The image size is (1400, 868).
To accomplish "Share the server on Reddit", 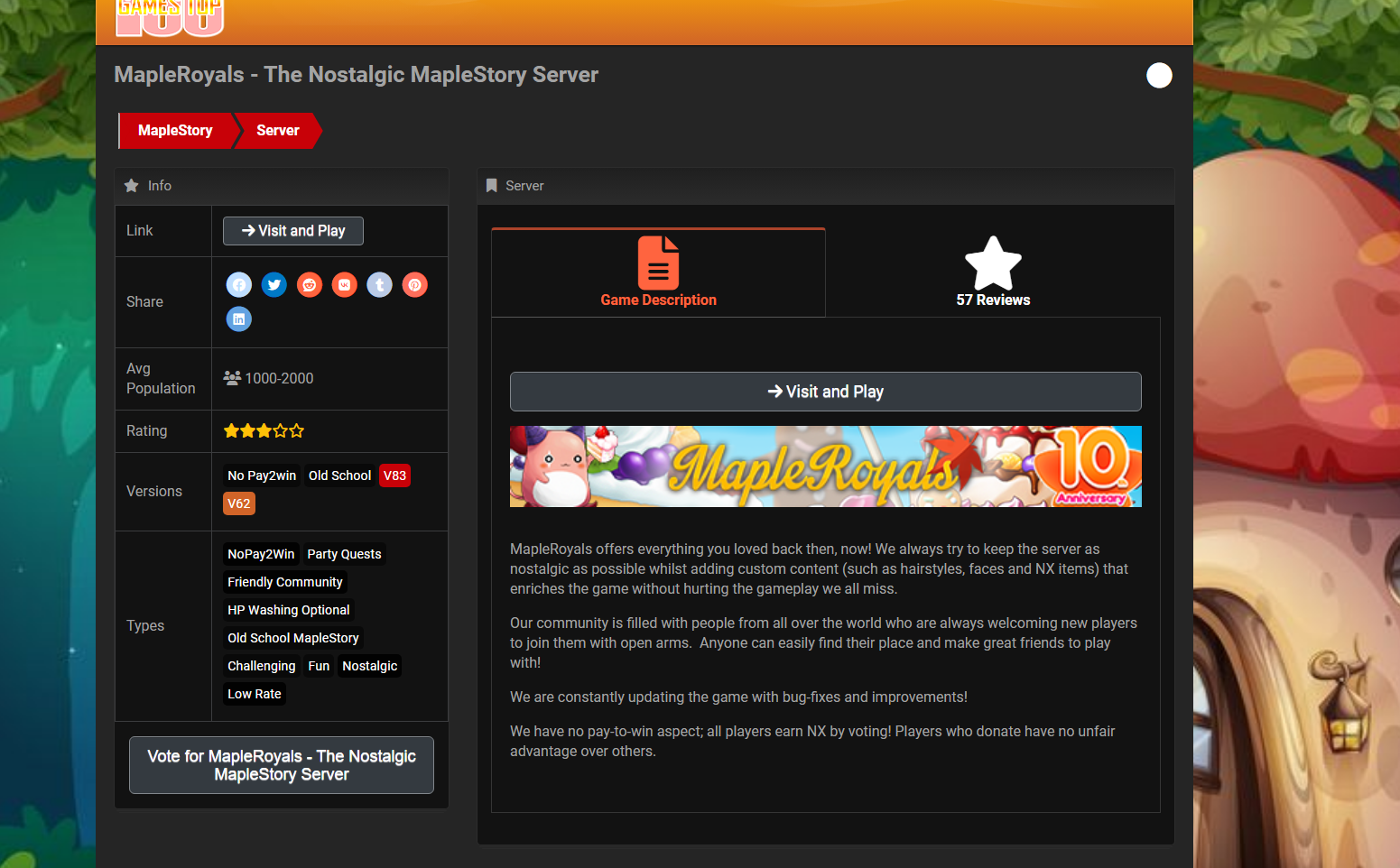I will point(309,285).
